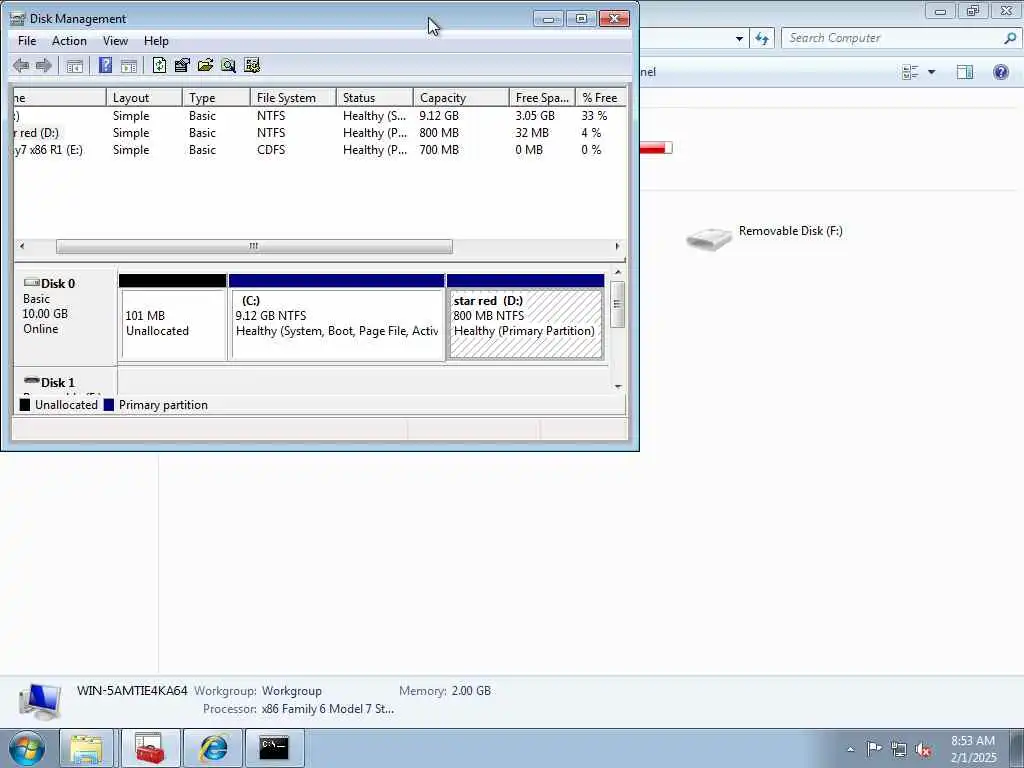This screenshot has width=1024, height=768.
Task: Toggle Show/Hide Console Tree toolbar icon
Action: [74, 65]
